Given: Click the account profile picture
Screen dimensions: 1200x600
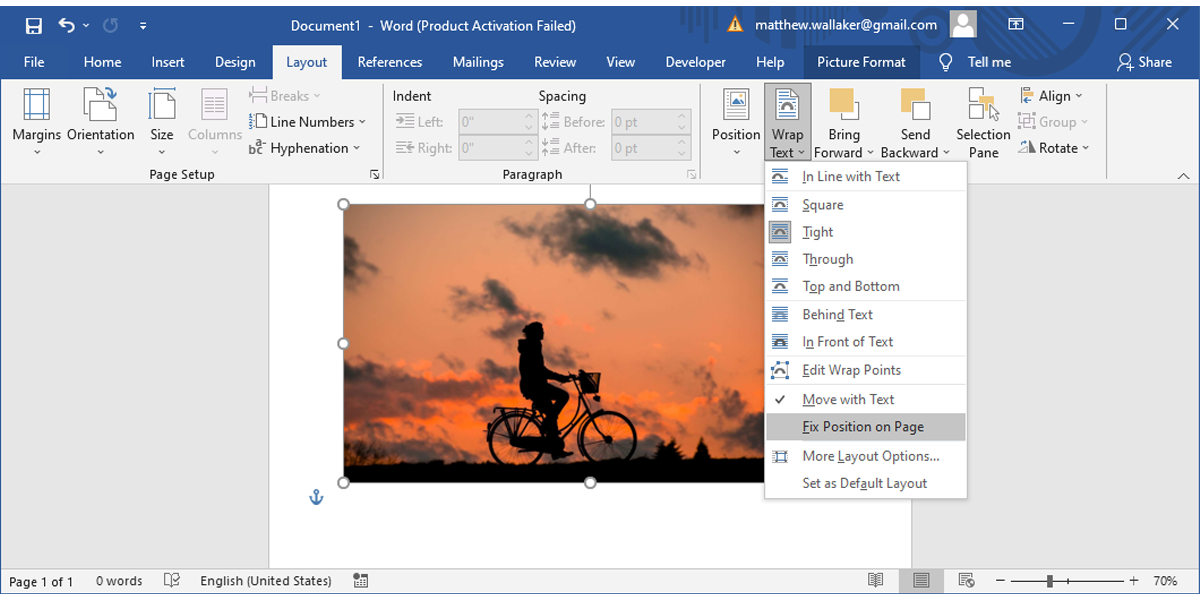Looking at the screenshot, I should click(963, 24).
